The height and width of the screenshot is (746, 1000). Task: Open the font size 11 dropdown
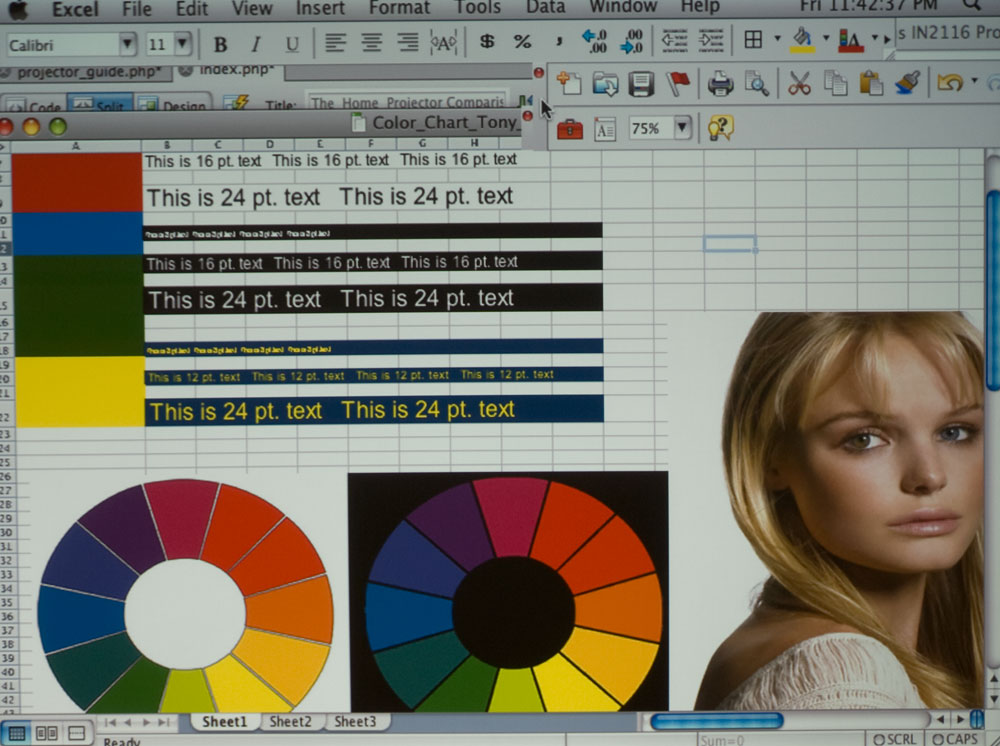(182, 44)
